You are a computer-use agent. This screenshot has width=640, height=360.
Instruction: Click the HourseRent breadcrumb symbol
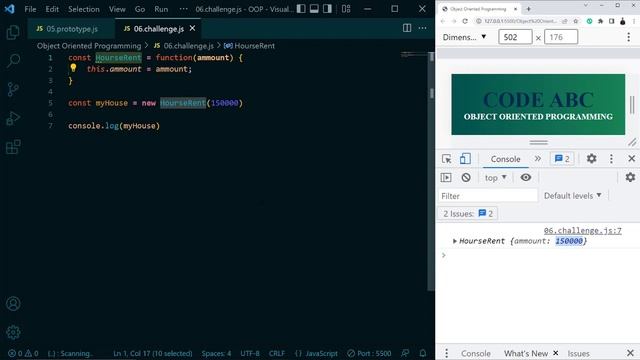pyautogui.click(x=249, y=46)
